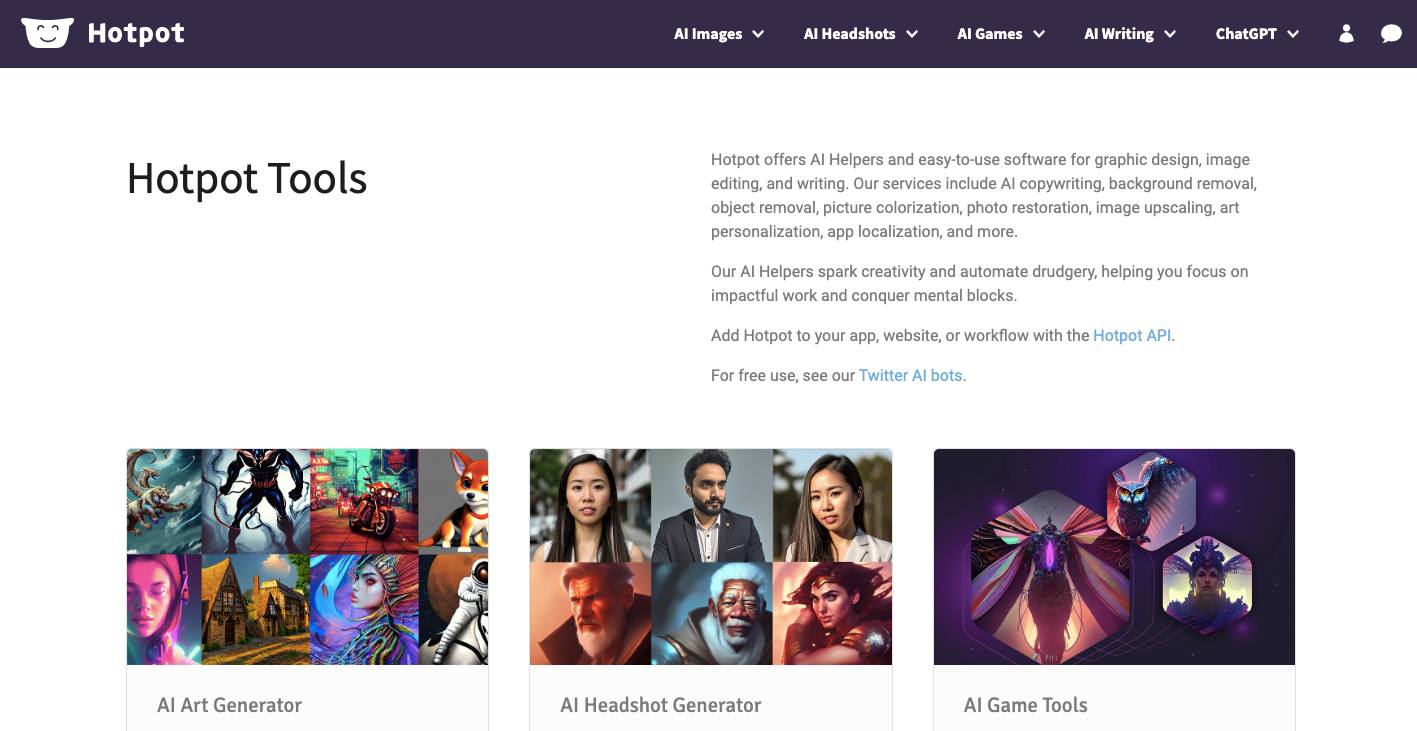The width and height of the screenshot is (1417, 731).
Task: Expand the AI Images dropdown chevron
Action: (758, 34)
